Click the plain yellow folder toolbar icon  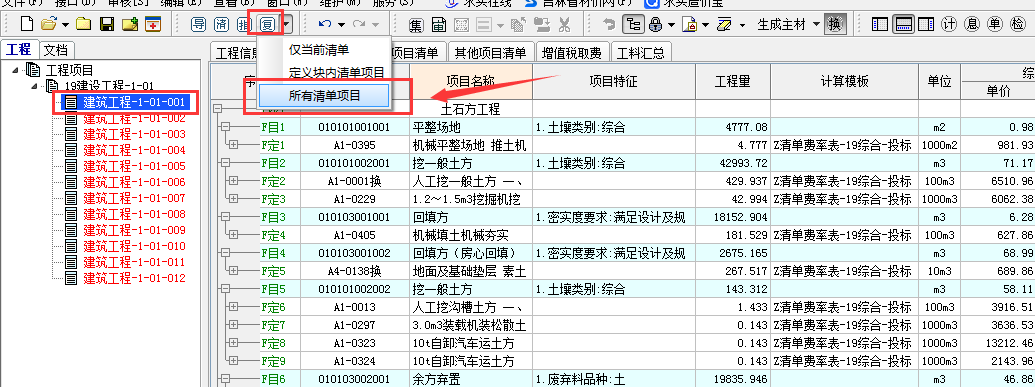(83, 25)
